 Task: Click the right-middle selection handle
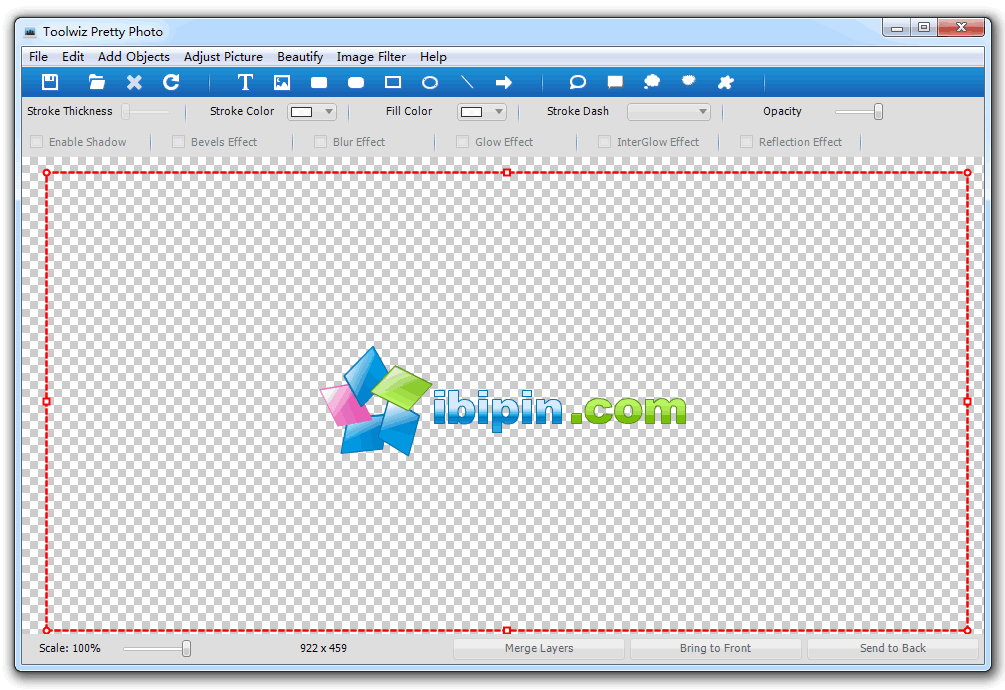pos(968,402)
